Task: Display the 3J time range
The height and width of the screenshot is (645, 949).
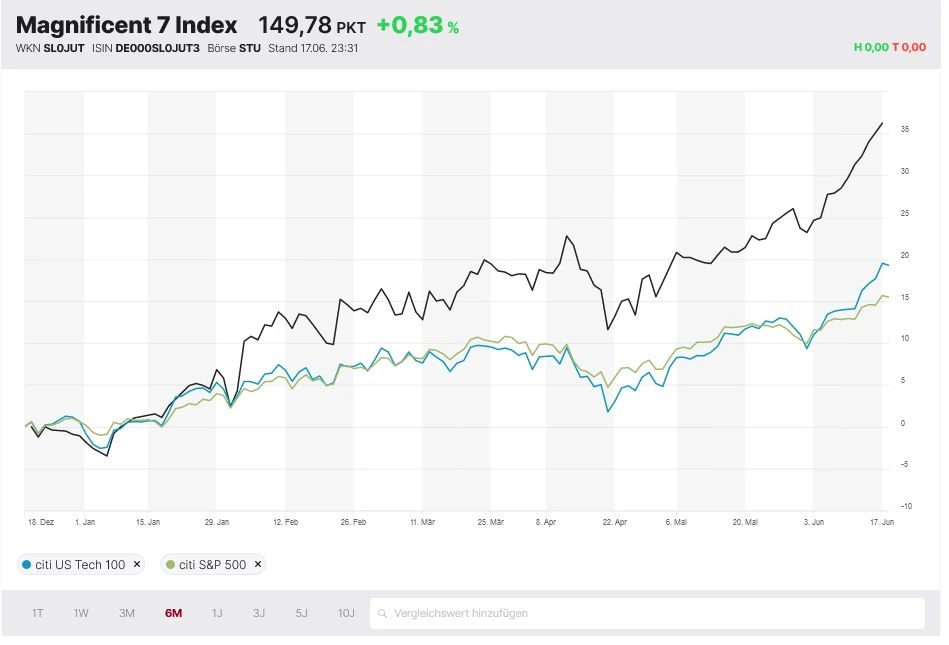Action: click(x=259, y=613)
